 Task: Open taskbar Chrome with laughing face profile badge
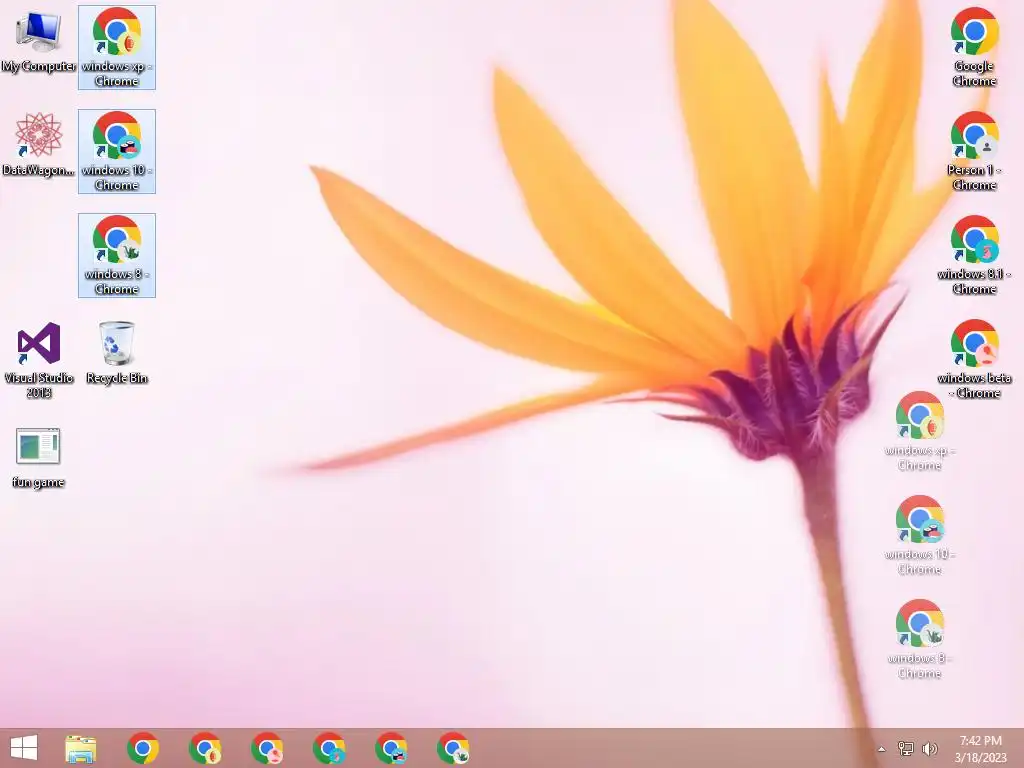[x=391, y=748]
